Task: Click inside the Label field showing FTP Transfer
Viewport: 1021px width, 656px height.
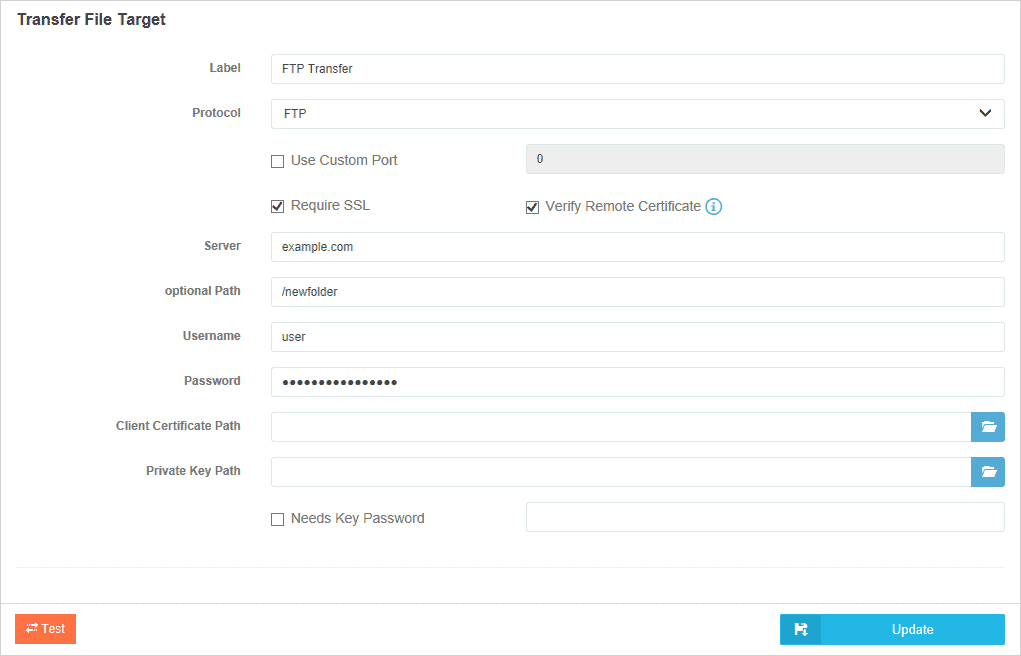Action: tap(637, 68)
